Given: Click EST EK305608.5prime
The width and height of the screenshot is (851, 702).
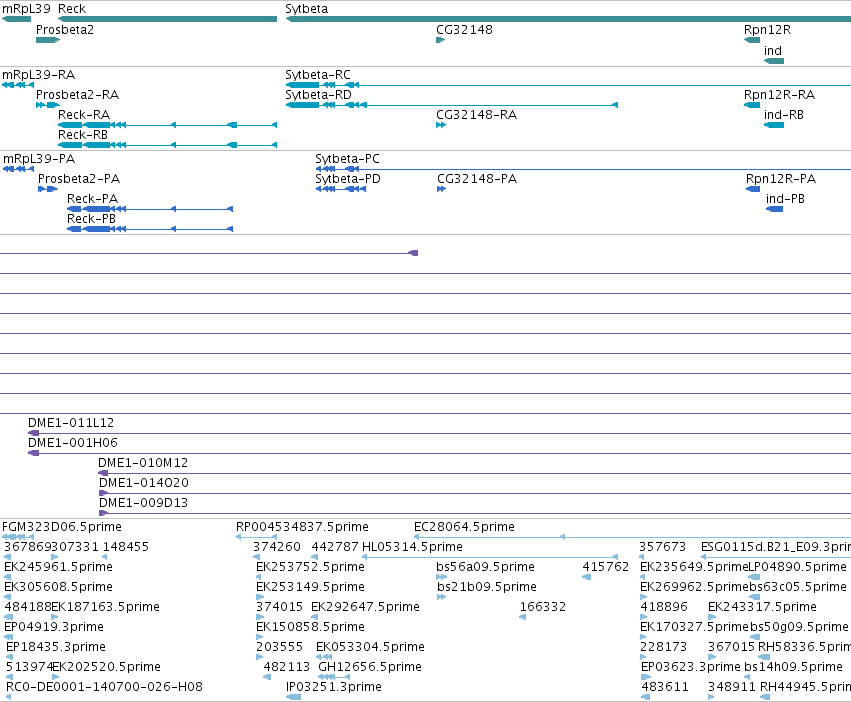Looking at the screenshot, I should tap(59, 587).
